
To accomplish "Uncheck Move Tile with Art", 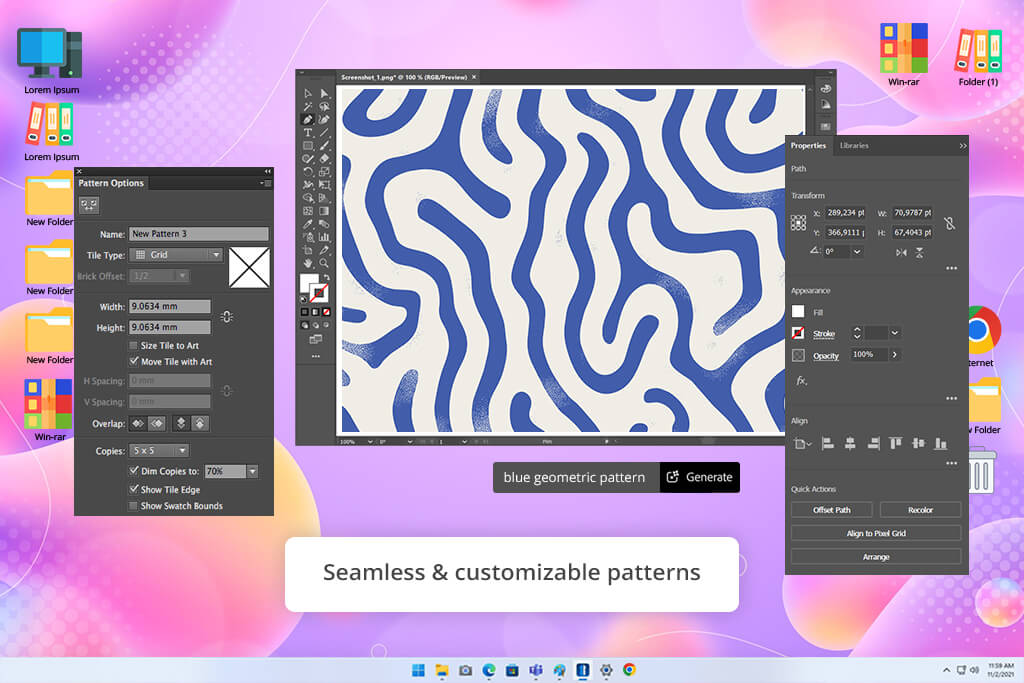I will coord(134,361).
